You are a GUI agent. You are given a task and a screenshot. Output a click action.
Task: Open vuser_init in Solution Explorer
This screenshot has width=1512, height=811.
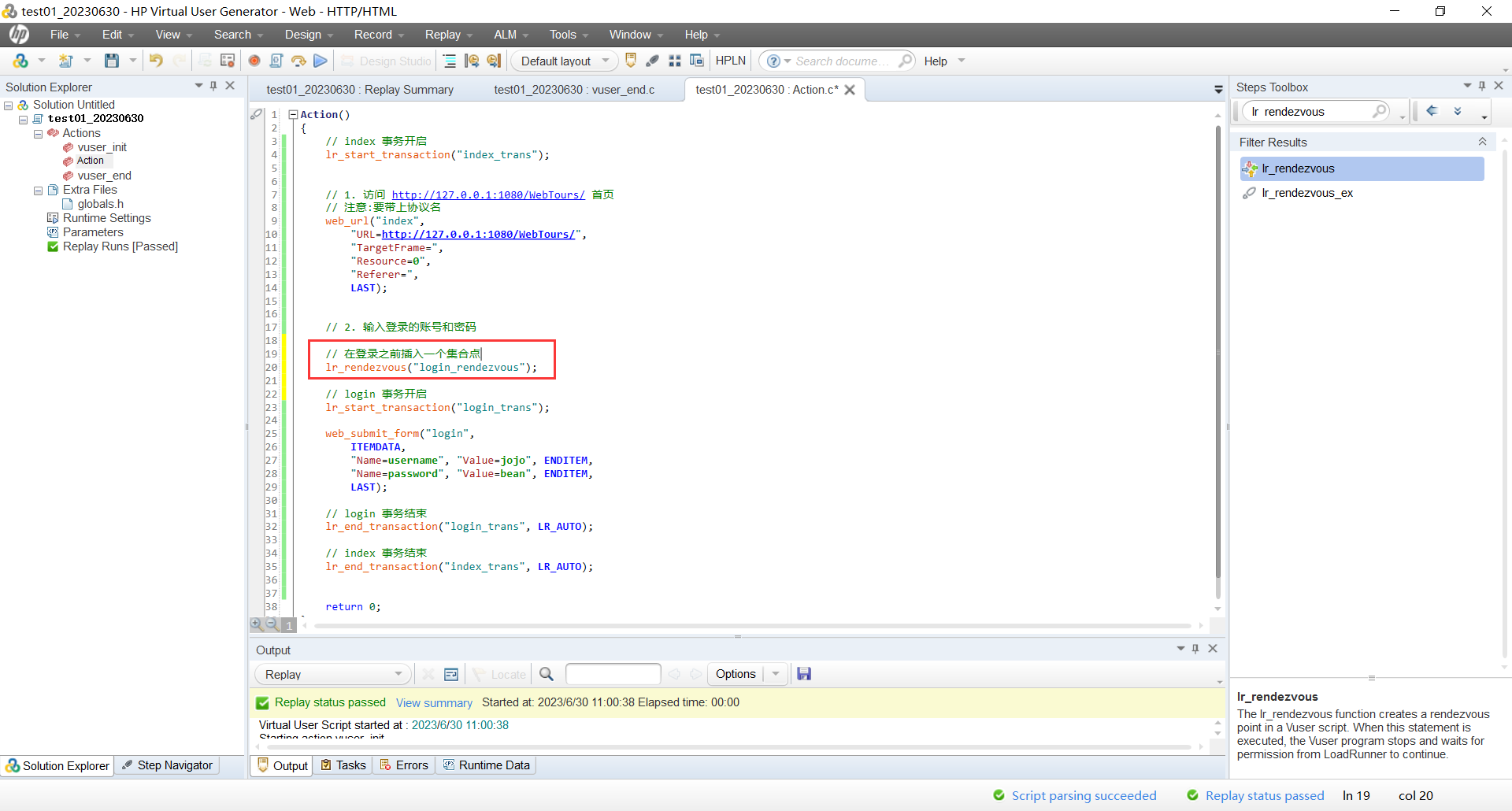click(102, 147)
